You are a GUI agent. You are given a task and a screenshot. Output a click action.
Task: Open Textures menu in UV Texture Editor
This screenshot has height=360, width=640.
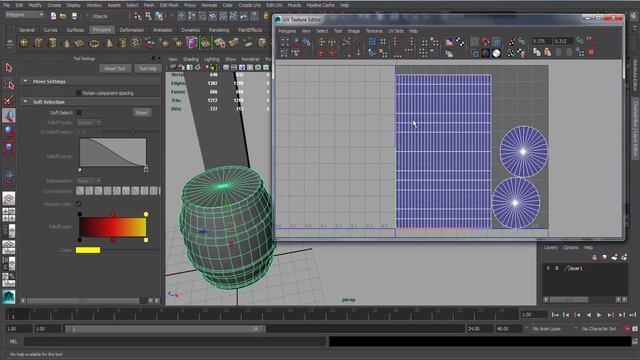(374, 31)
